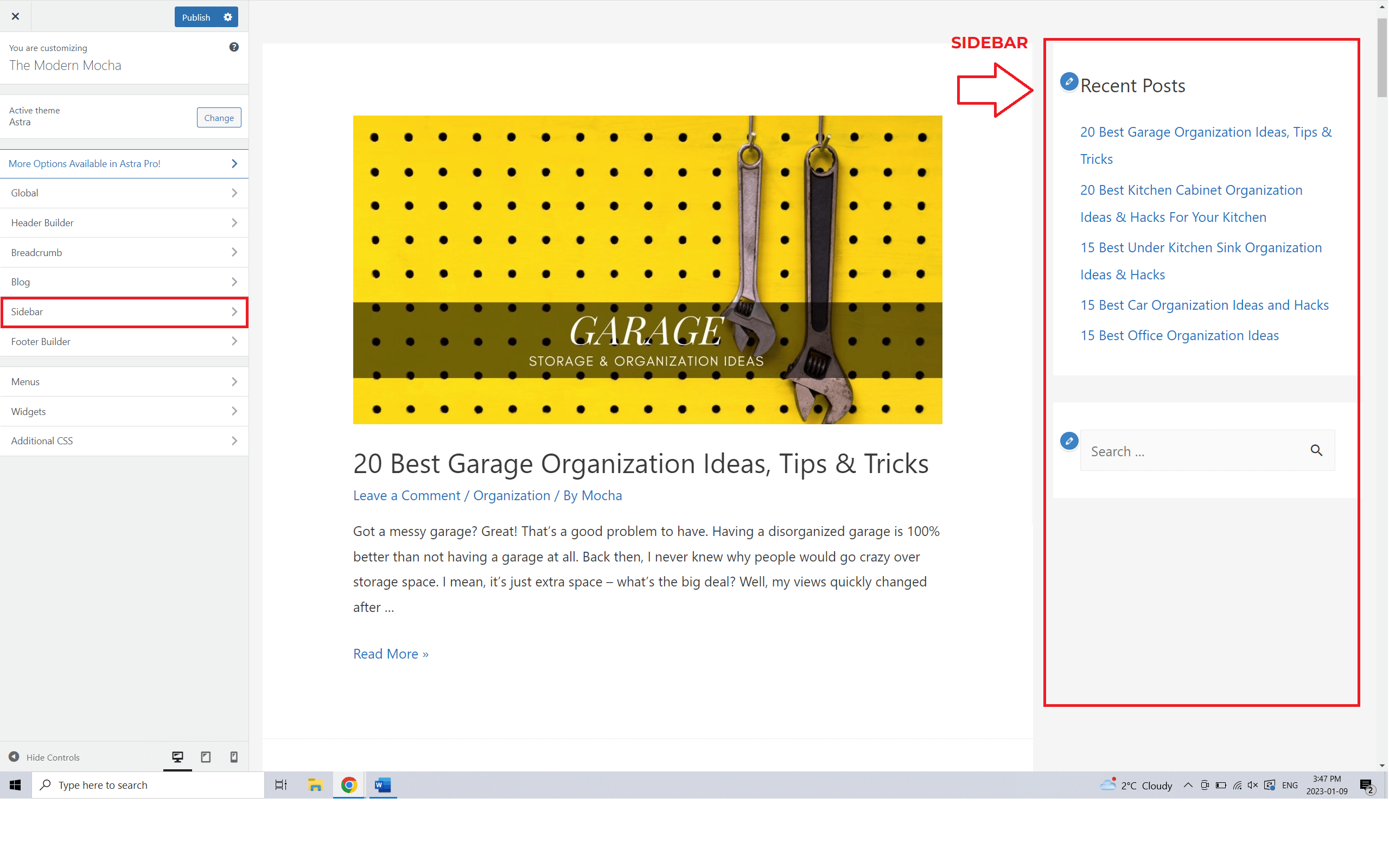Open the Blog settings panel

click(x=124, y=282)
